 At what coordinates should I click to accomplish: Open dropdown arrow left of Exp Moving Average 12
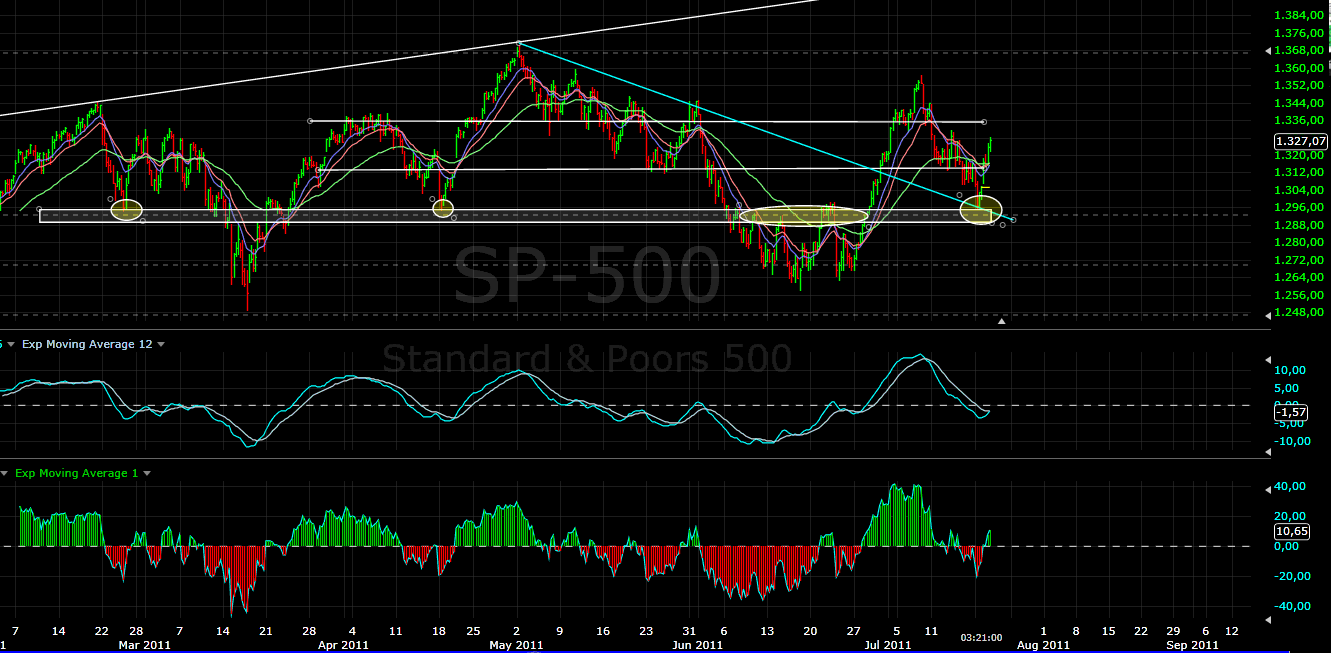tap(10, 344)
